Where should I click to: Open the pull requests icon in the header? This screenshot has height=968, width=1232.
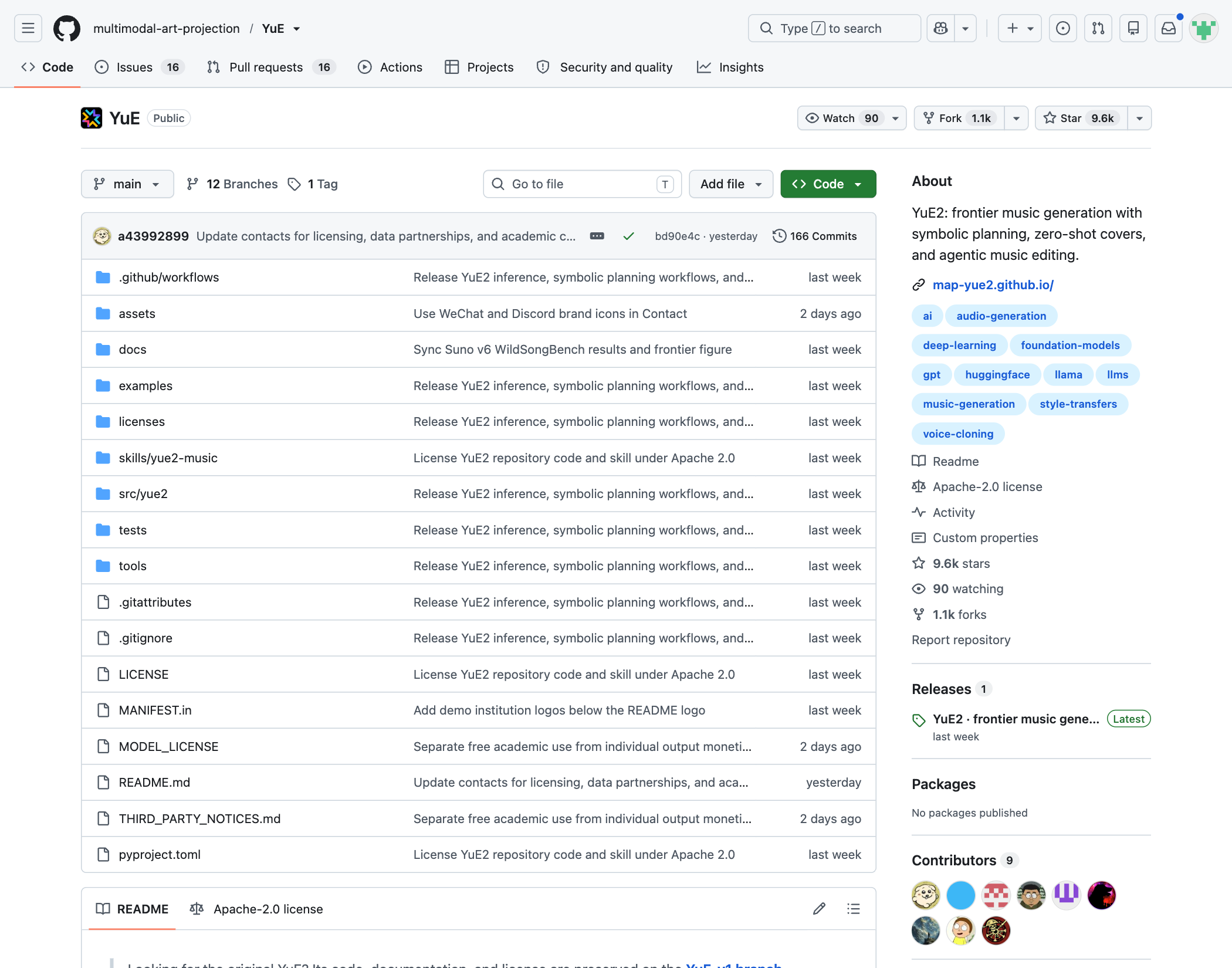1098,28
